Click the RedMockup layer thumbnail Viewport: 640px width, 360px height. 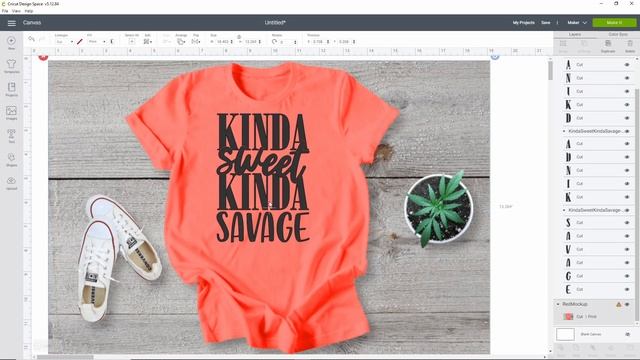tap(568, 317)
